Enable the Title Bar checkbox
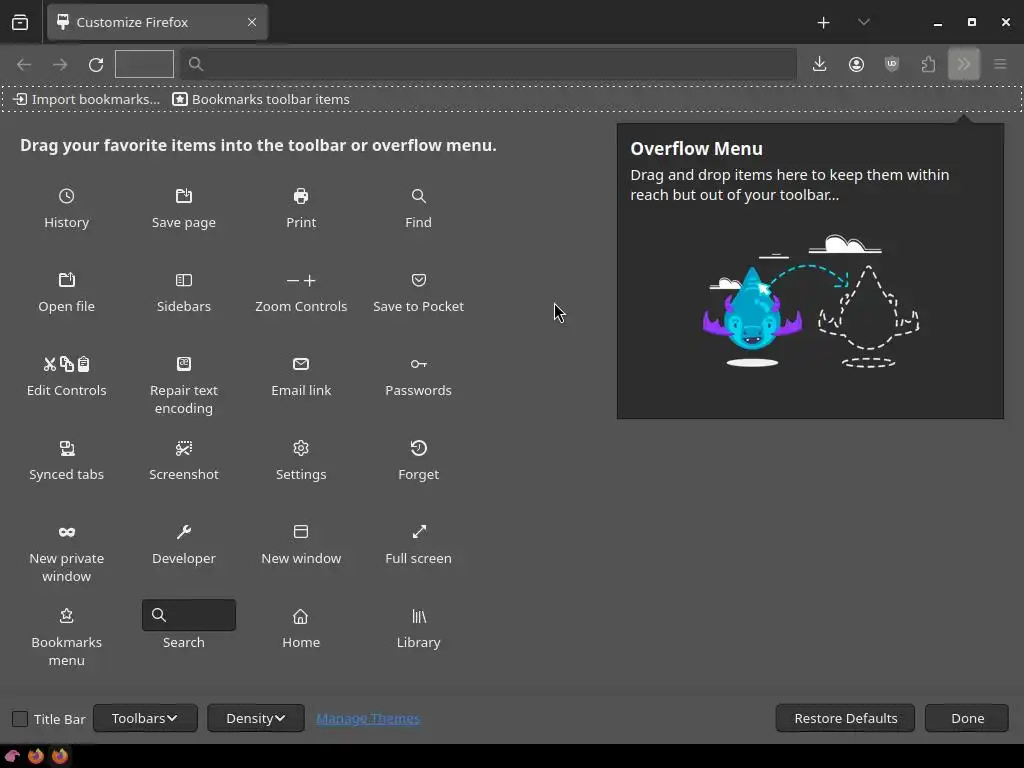The width and height of the screenshot is (1024, 768). 20,719
